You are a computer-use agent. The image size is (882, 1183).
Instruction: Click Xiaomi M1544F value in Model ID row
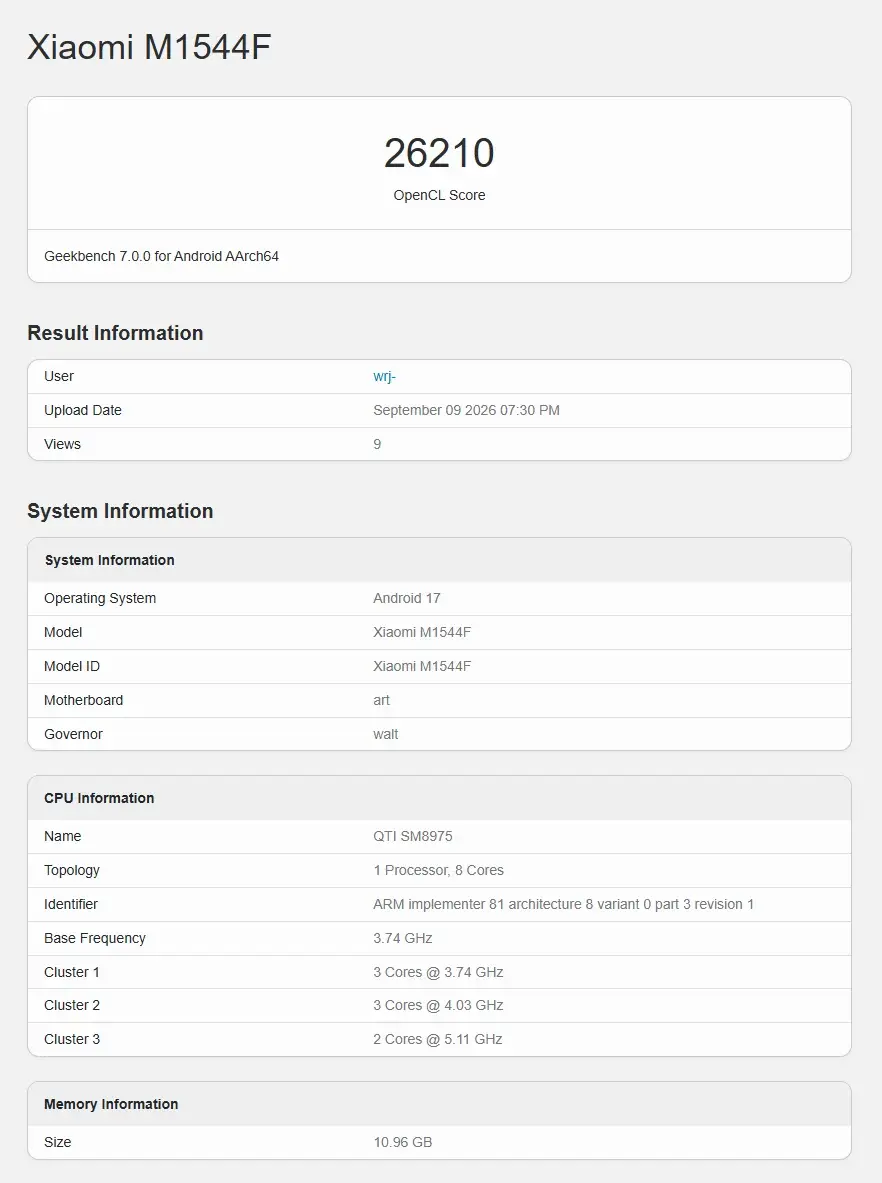coord(422,666)
